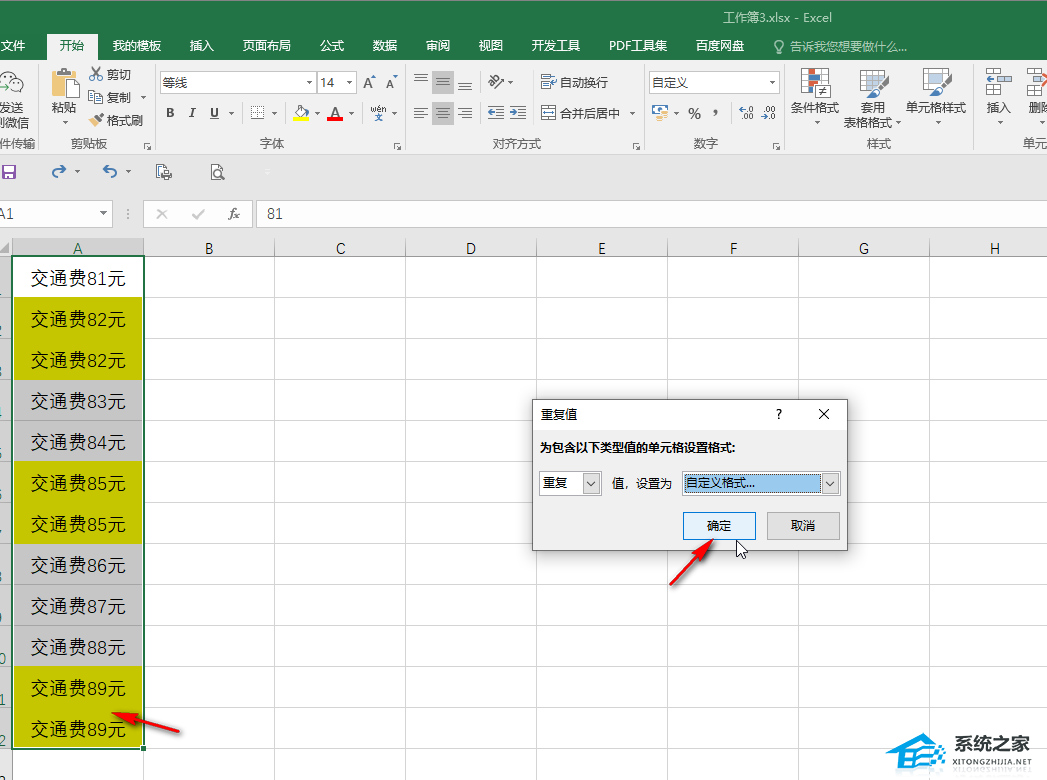Apply italic formatting

pyautogui.click(x=192, y=113)
